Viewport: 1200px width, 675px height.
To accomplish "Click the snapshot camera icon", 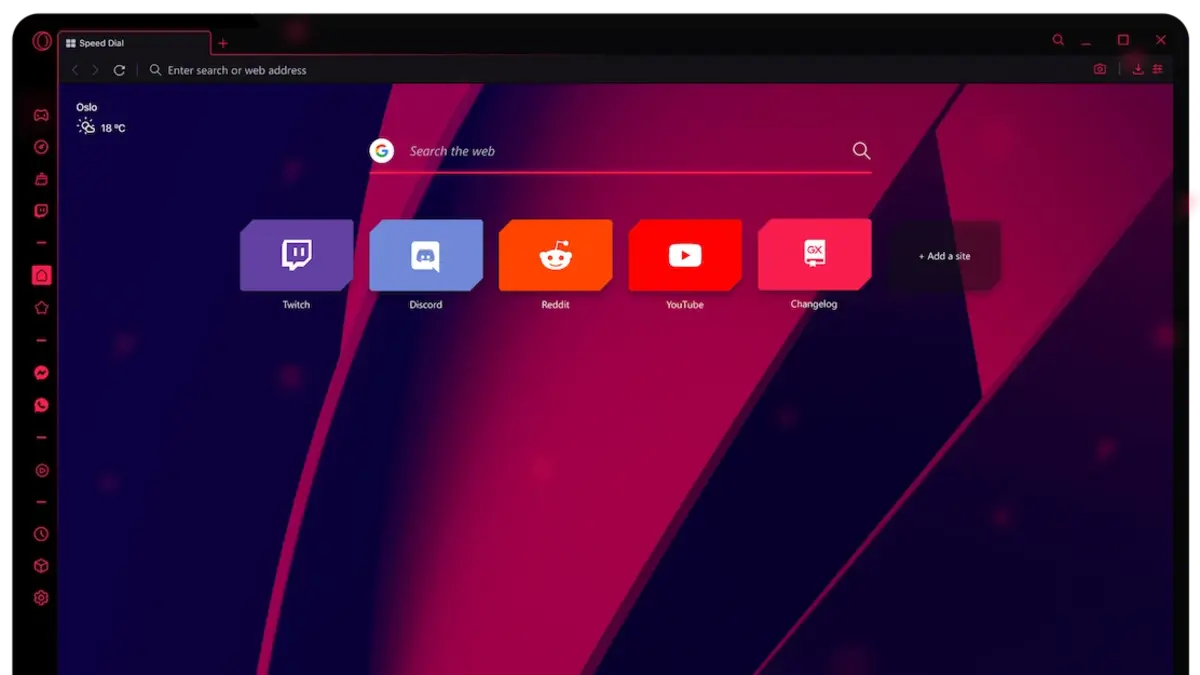I will [x=1100, y=69].
